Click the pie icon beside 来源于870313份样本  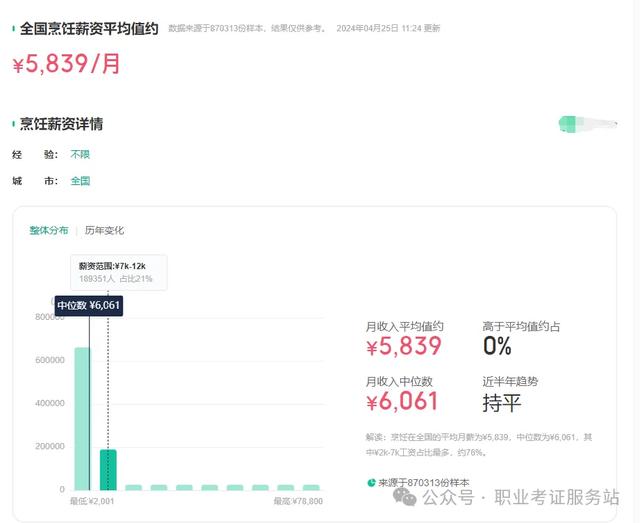point(371,483)
